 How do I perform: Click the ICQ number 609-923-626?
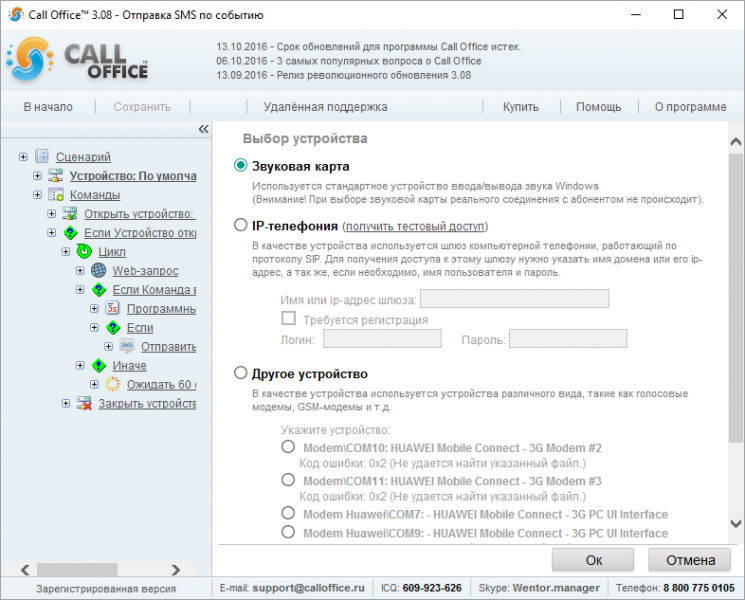pyautogui.click(x=432, y=588)
